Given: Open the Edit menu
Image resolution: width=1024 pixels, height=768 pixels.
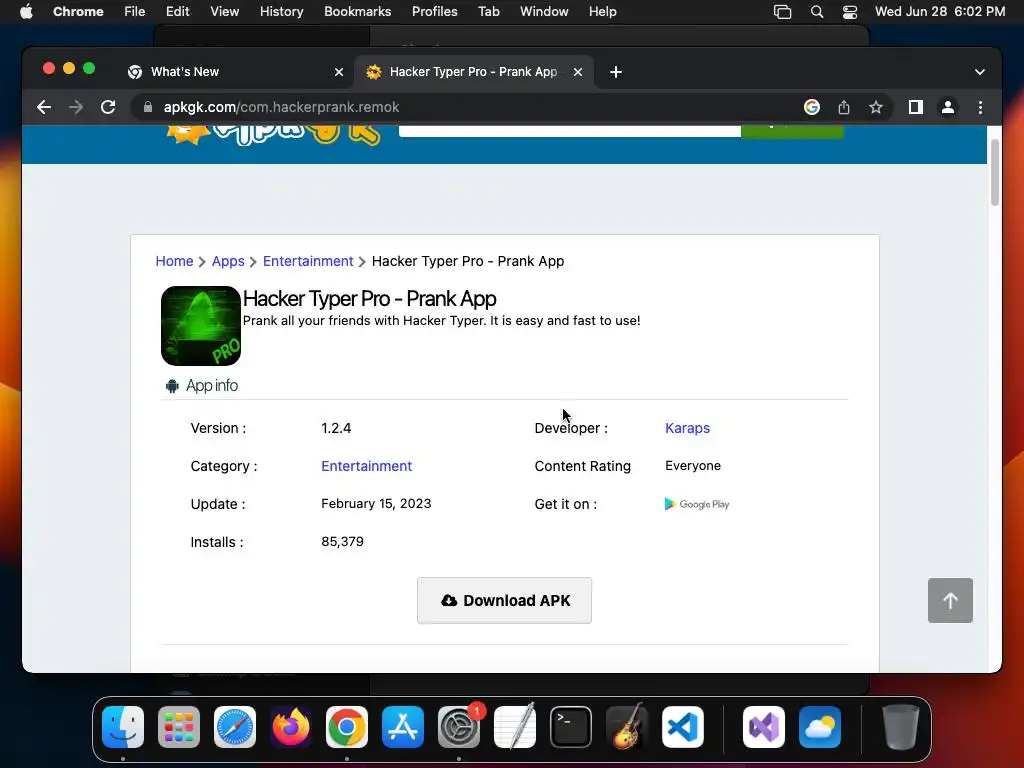Looking at the screenshot, I should click(x=178, y=12).
